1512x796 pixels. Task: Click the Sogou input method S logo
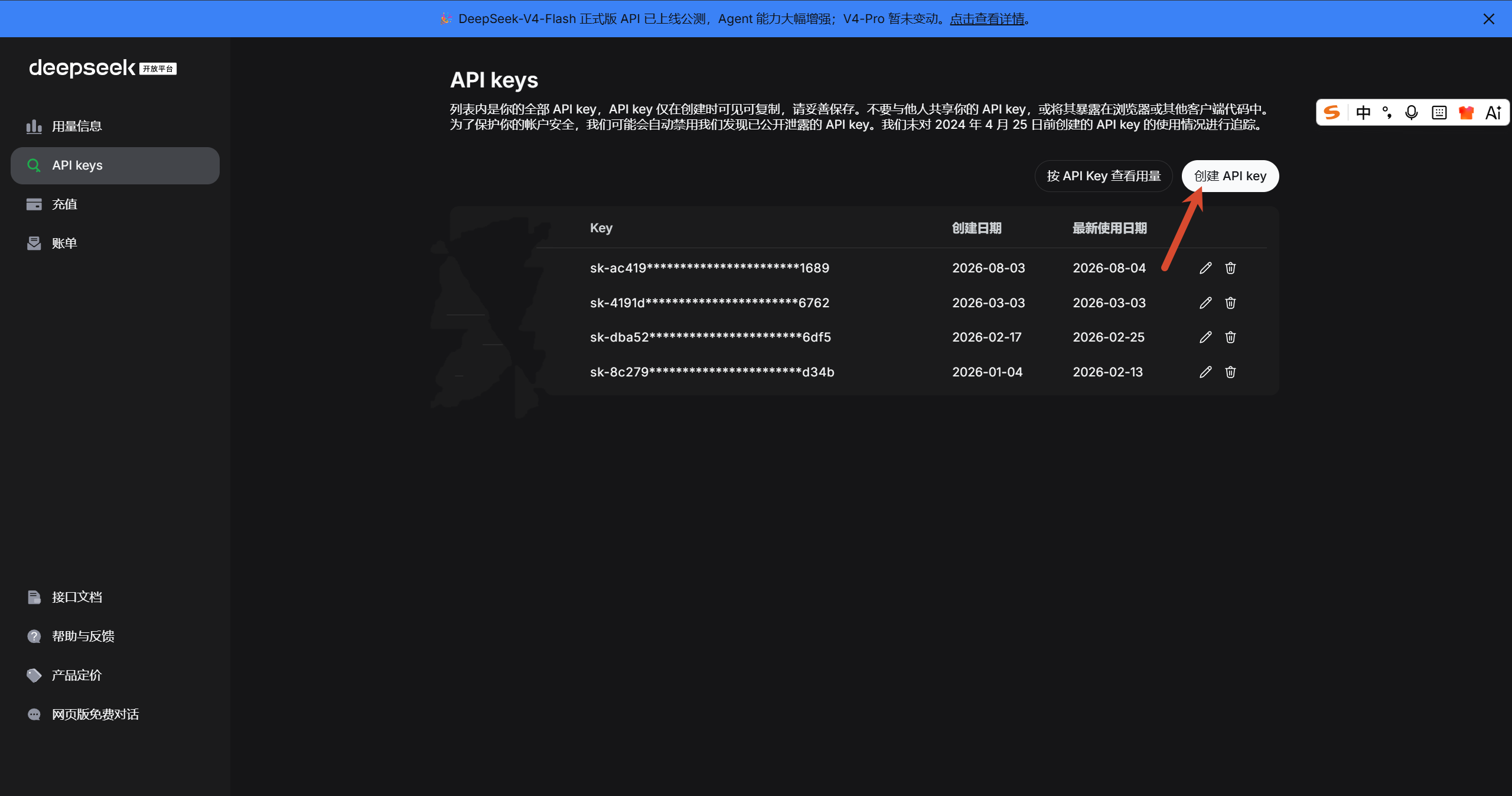1332,112
